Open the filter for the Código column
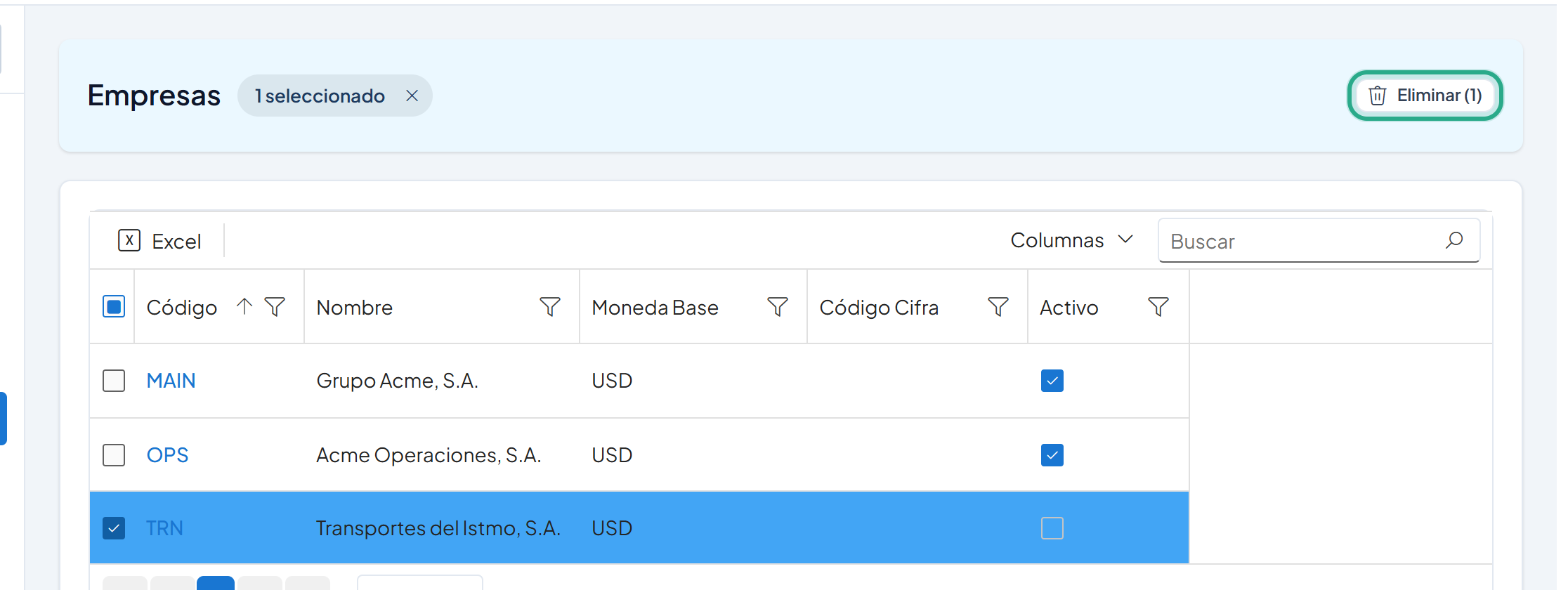The height and width of the screenshot is (590, 1568). (275, 307)
